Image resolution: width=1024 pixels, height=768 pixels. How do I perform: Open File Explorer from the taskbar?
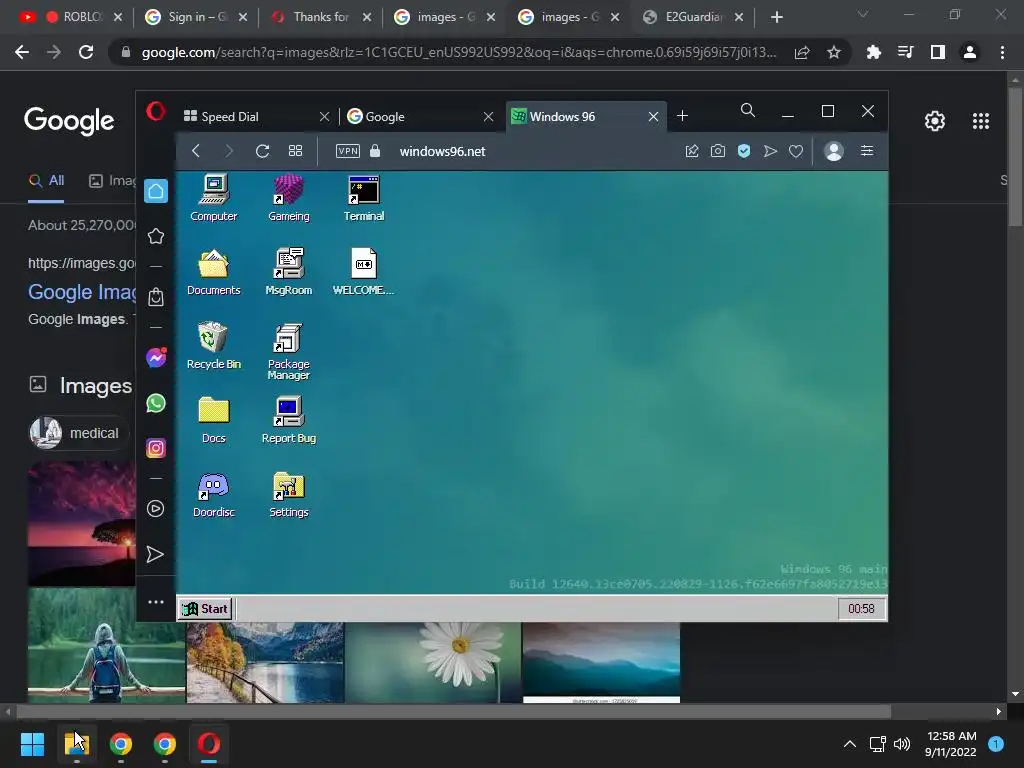(77, 744)
